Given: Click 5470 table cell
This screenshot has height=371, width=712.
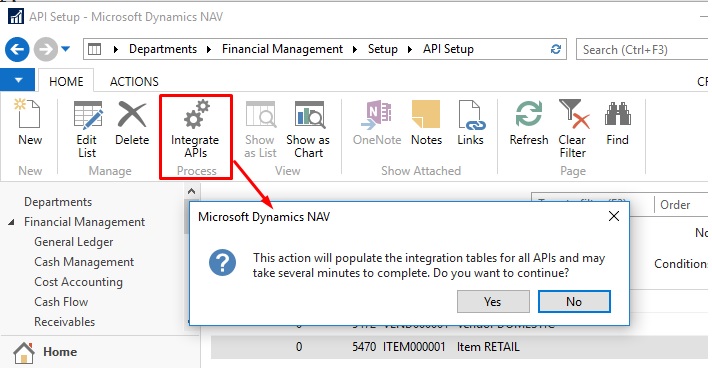Looking at the screenshot, I should point(364,347).
